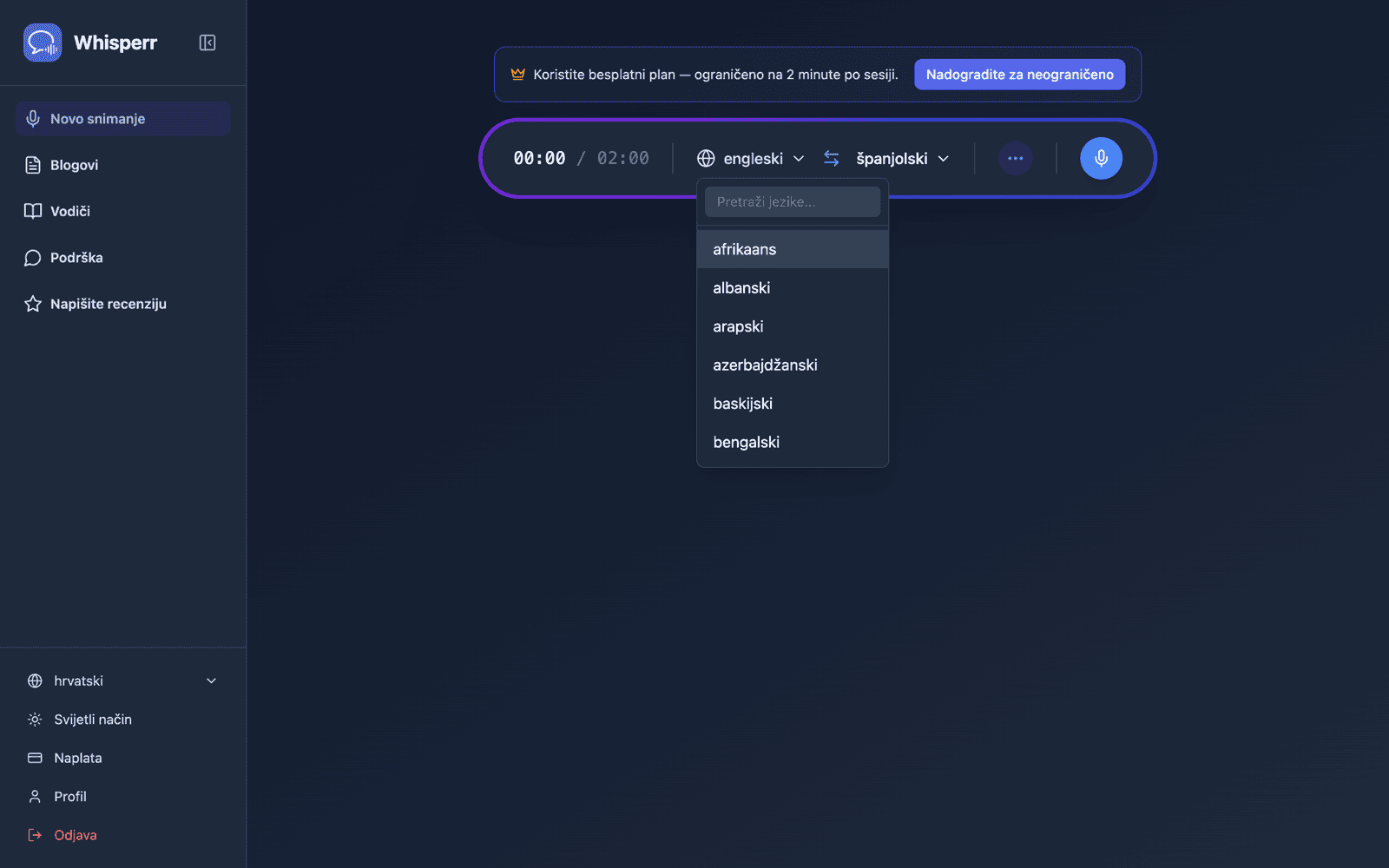1389x868 pixels.
Task: Click the 02:00 session limit display
Action: [622, 158]
